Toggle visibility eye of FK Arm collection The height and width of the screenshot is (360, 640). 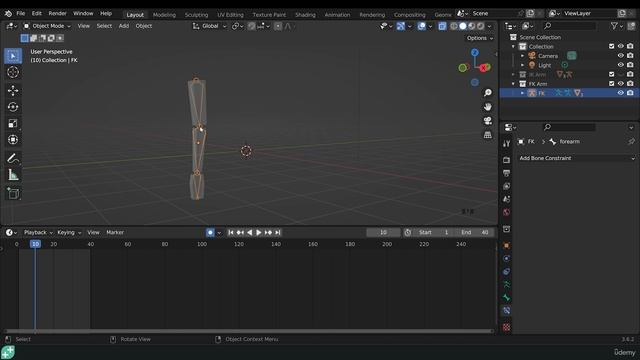620,84
